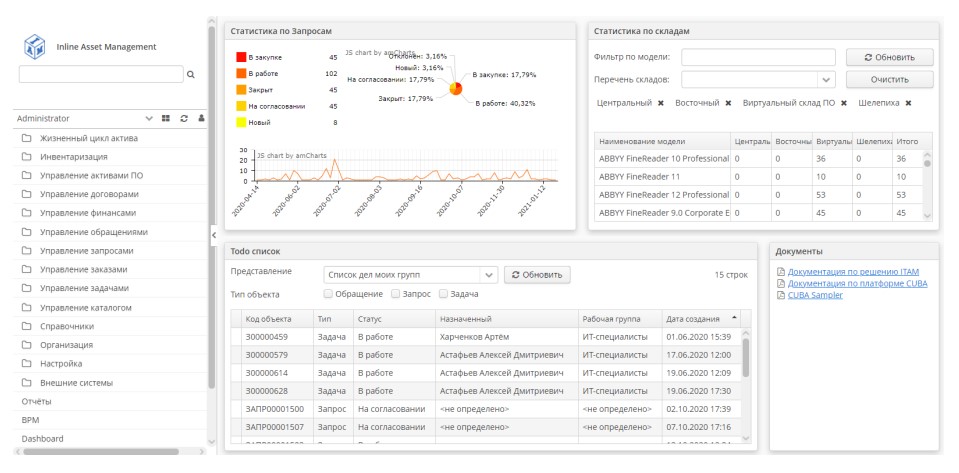Open the Перечень складов dropdown

click(826, 80)
